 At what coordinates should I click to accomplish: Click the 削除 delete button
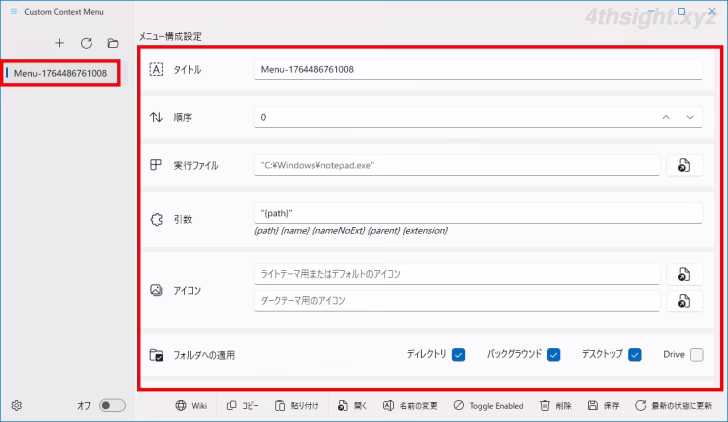(x=556, y=405)
